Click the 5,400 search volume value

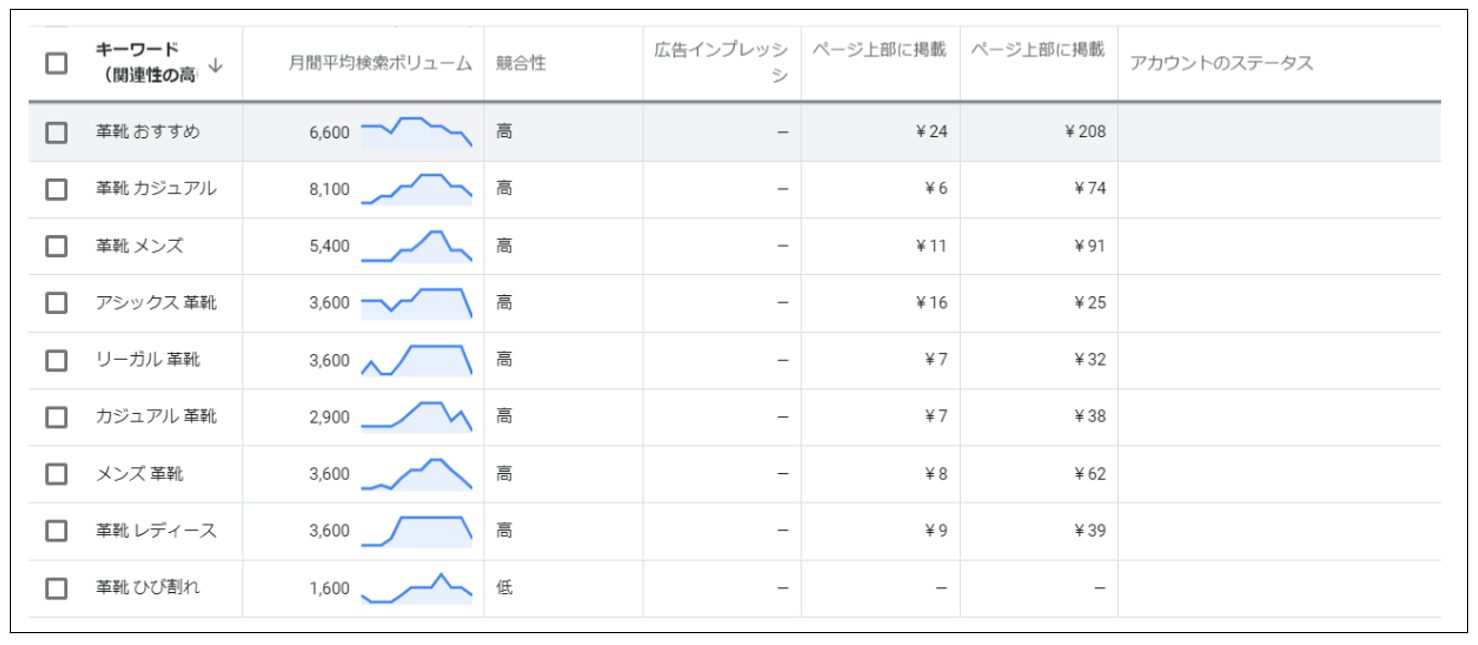point(330,247)
